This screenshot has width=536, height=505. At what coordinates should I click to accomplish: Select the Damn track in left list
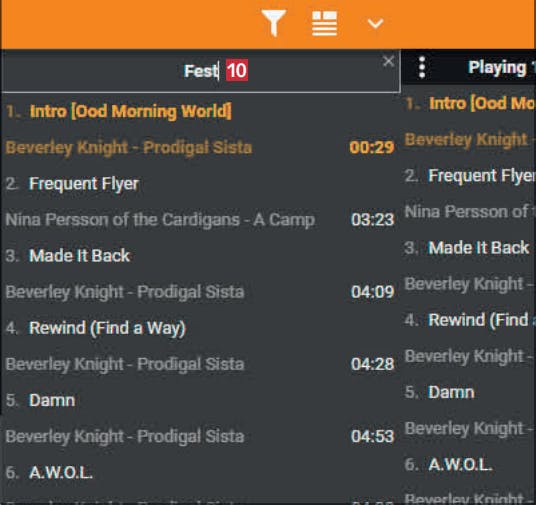[x=52, y=400]
